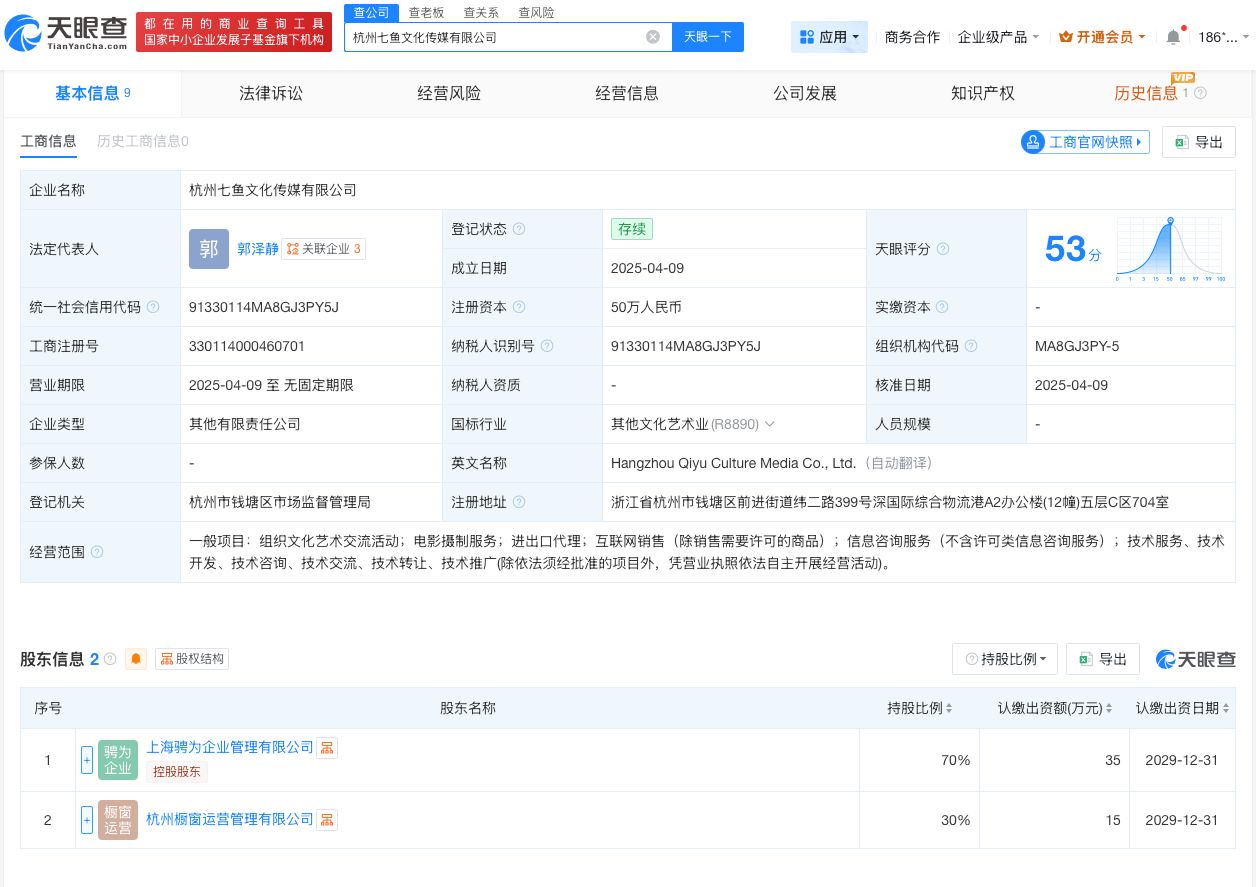1256x887 pixels.
Task: Click the help icon next to 注册资本
Action: click(x=519, y=307)
